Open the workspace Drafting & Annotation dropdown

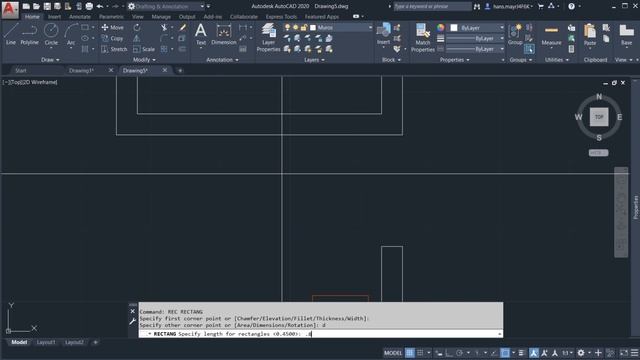[165, 6]
